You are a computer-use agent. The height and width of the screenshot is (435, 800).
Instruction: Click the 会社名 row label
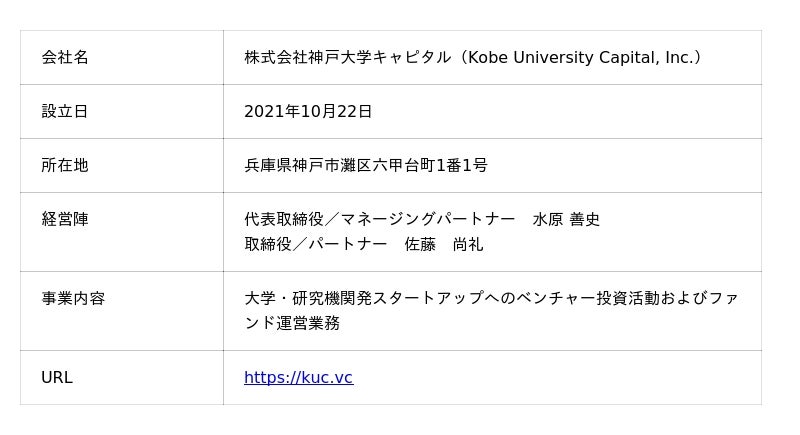[65, 57]
